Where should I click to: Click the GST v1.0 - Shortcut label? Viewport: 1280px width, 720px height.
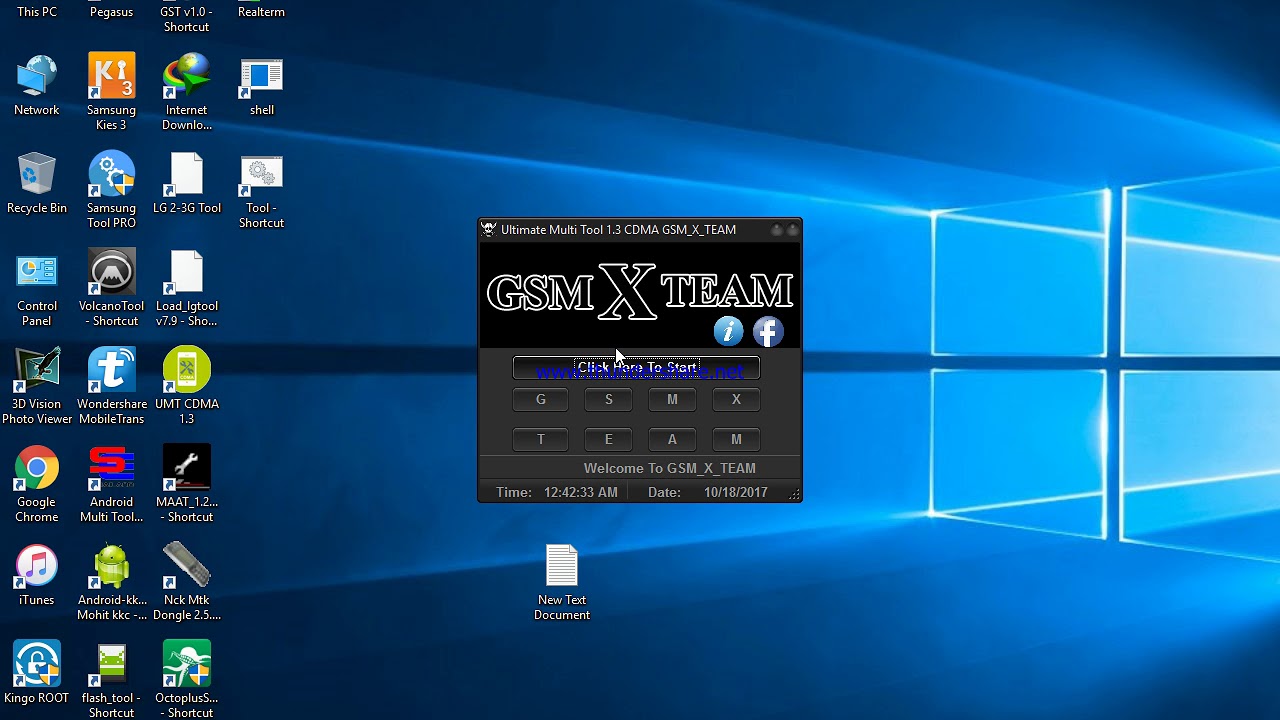click(187, 19)
